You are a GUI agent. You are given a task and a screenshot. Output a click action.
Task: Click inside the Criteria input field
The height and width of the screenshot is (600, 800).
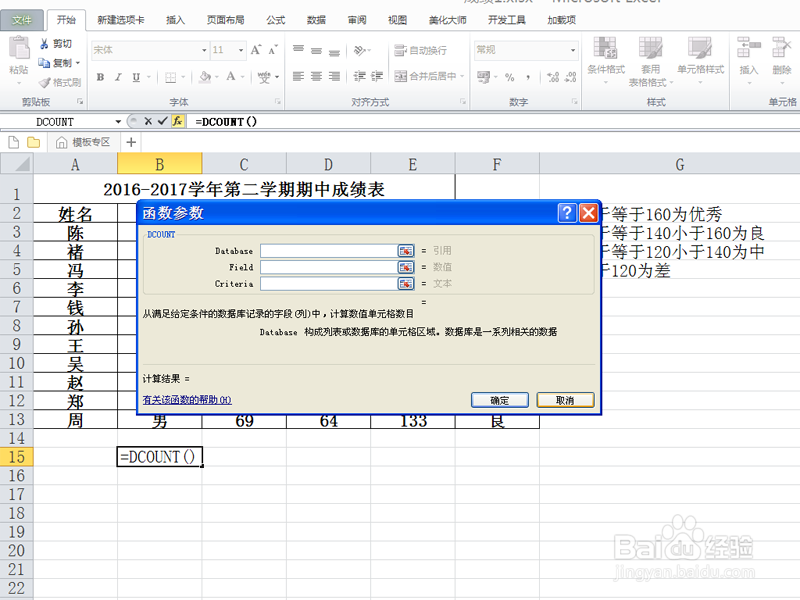(x=330, y=284)
